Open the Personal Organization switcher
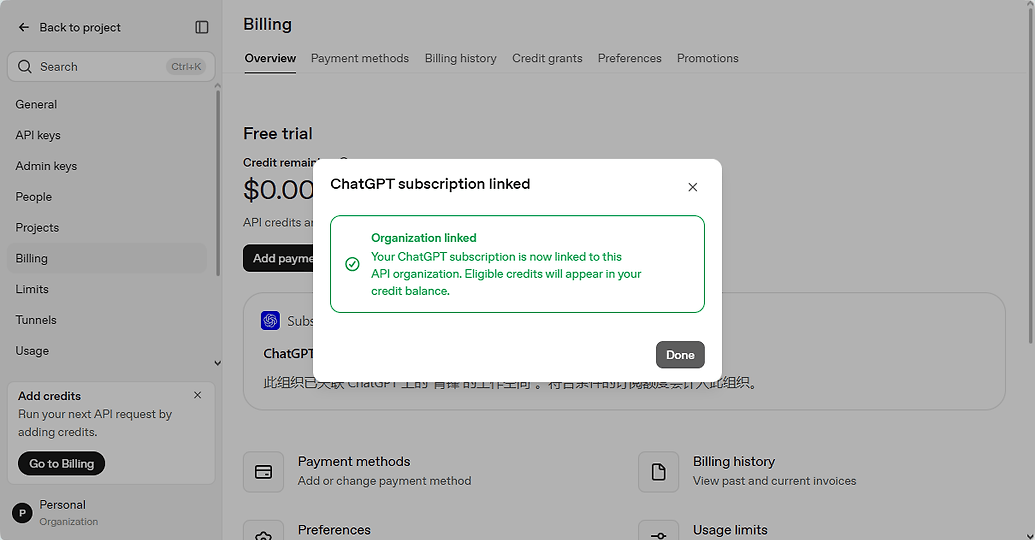This screenshot has width=1035, height=540. tap(111, 513)
